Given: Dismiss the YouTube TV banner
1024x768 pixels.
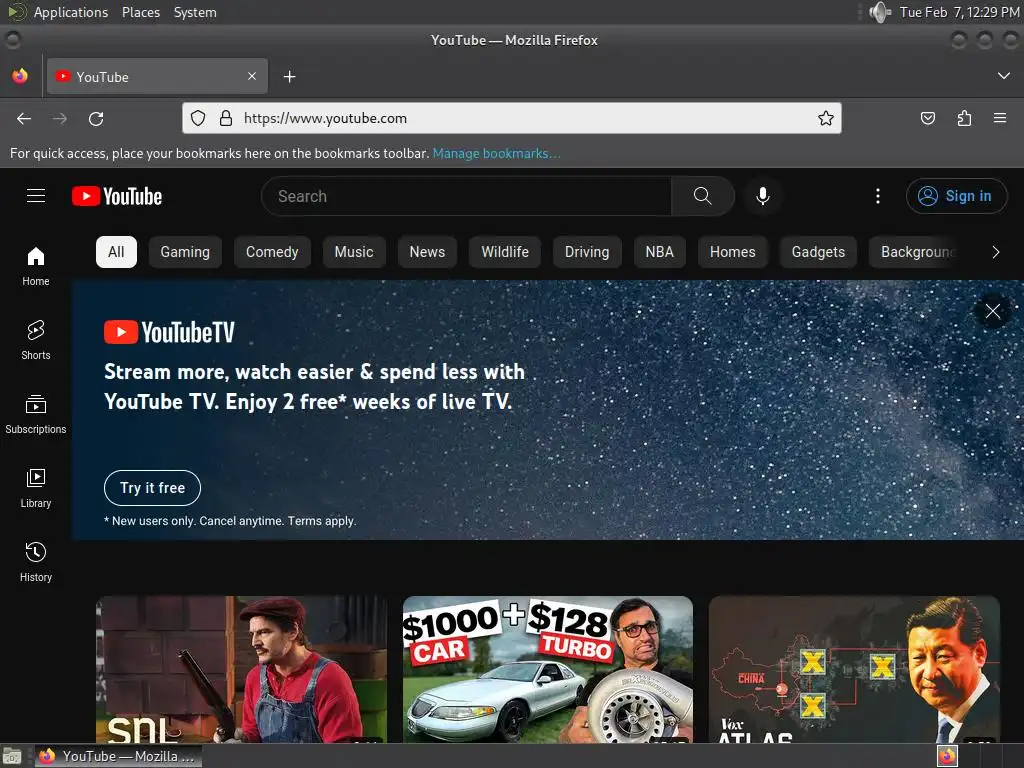Looking at the screenshot, I should pos(993,311).
